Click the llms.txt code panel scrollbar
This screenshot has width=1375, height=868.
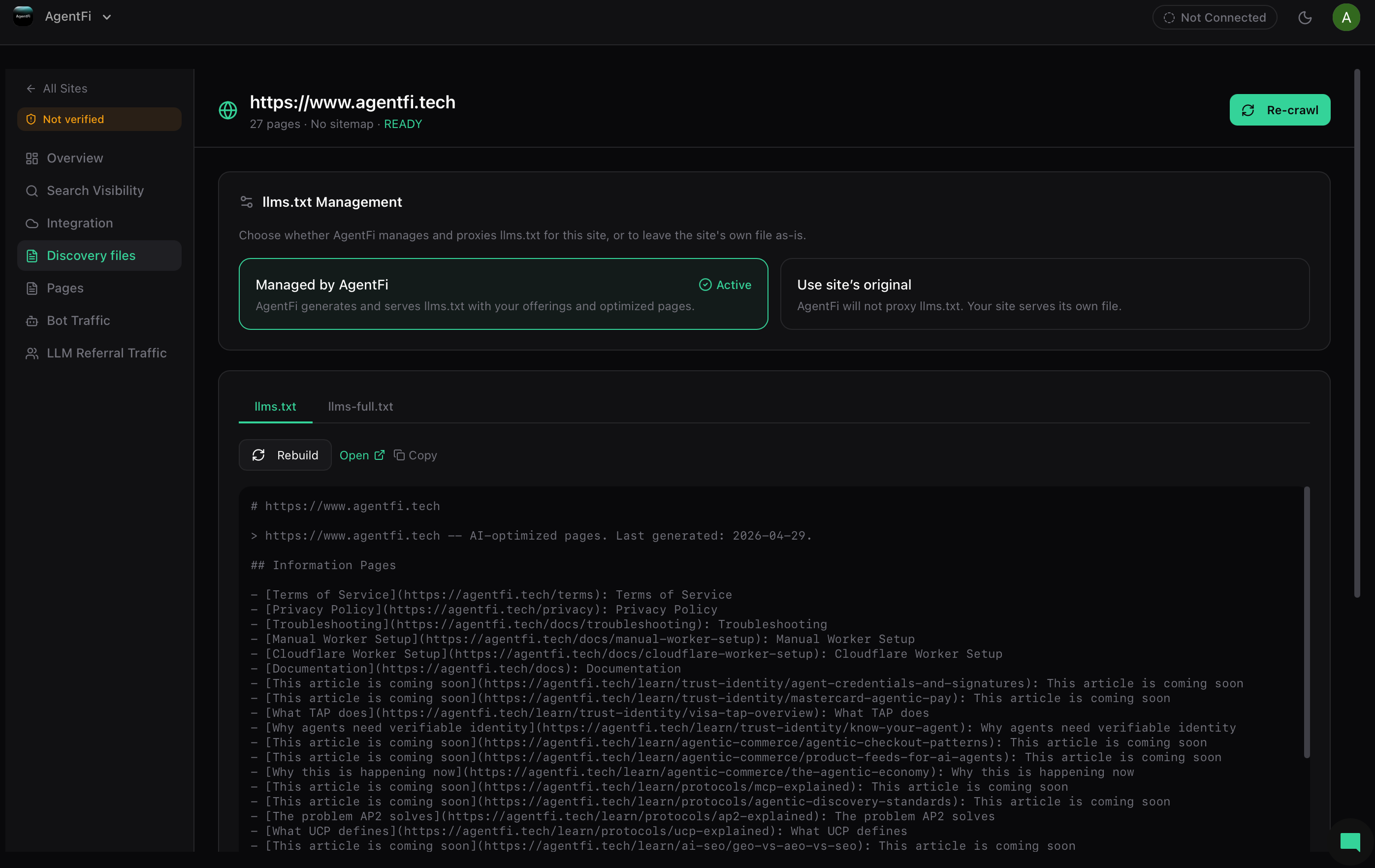click(x=1307, y=622)
